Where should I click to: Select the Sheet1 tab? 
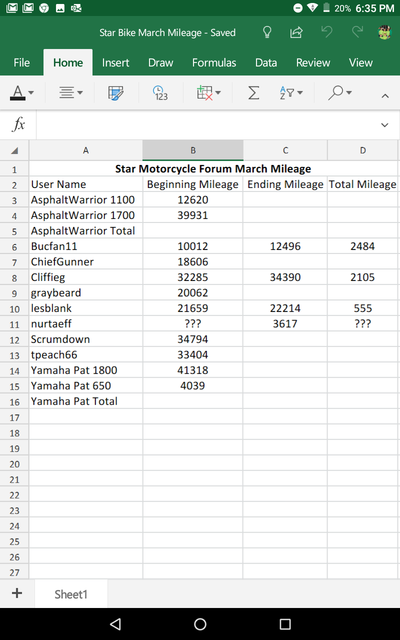point(71,594)
